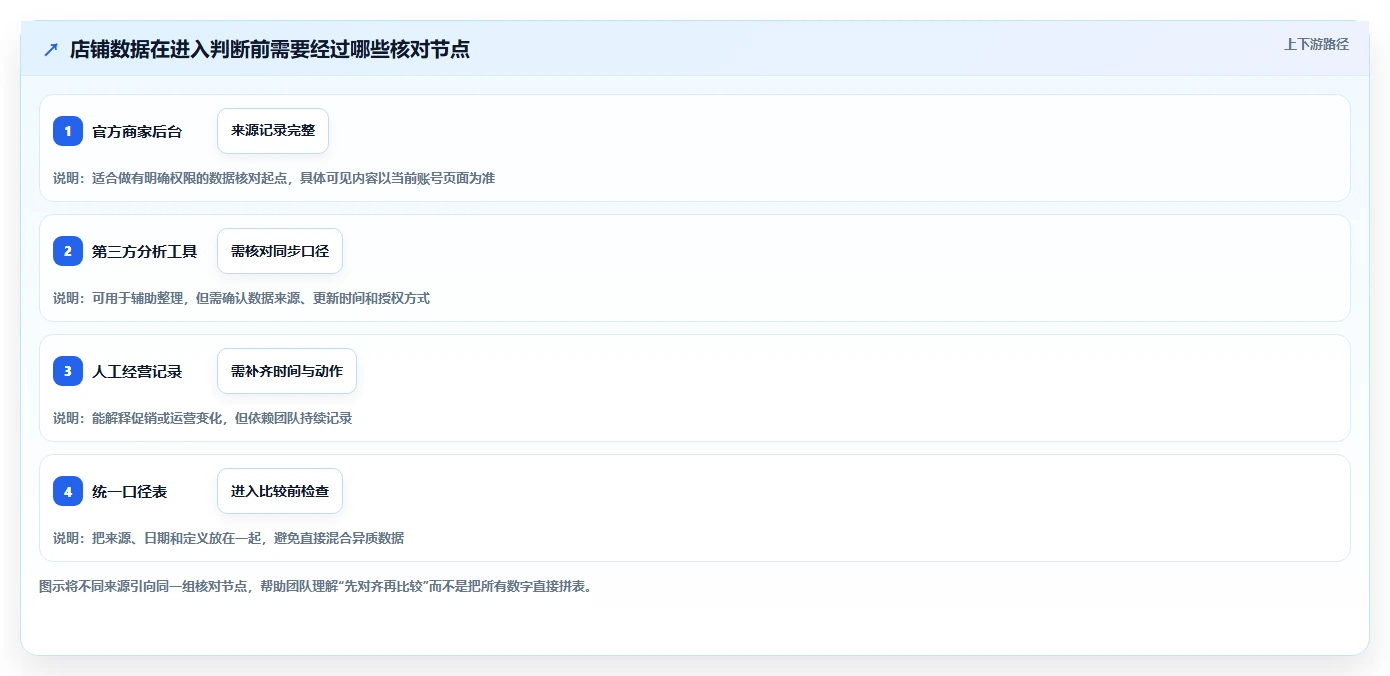This screenshot has width=1390, height=676.
Task: Click the description starting with 适合做有明确权限
Action: (274, 178)
